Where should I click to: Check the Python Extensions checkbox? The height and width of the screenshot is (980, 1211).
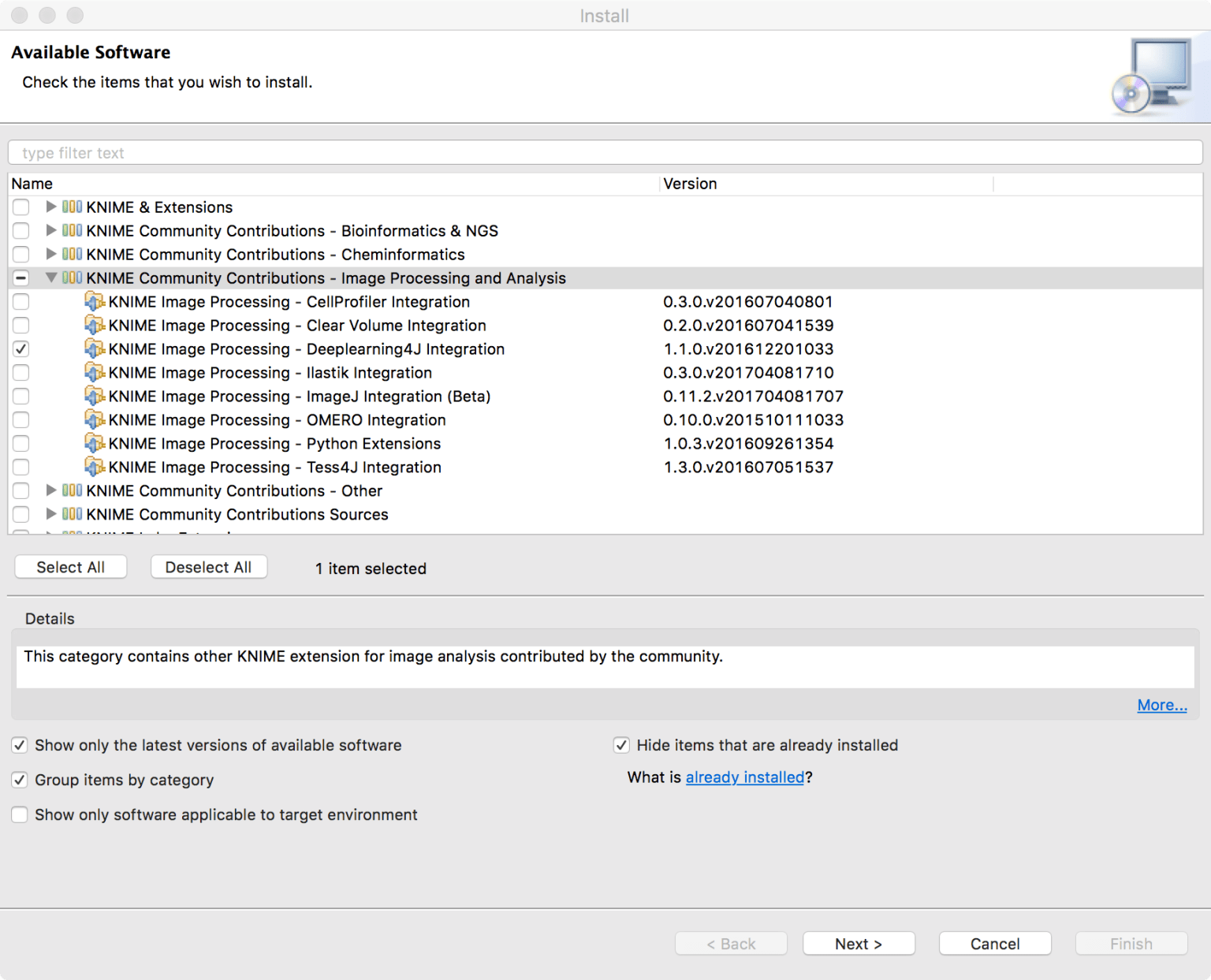point(21,443)
